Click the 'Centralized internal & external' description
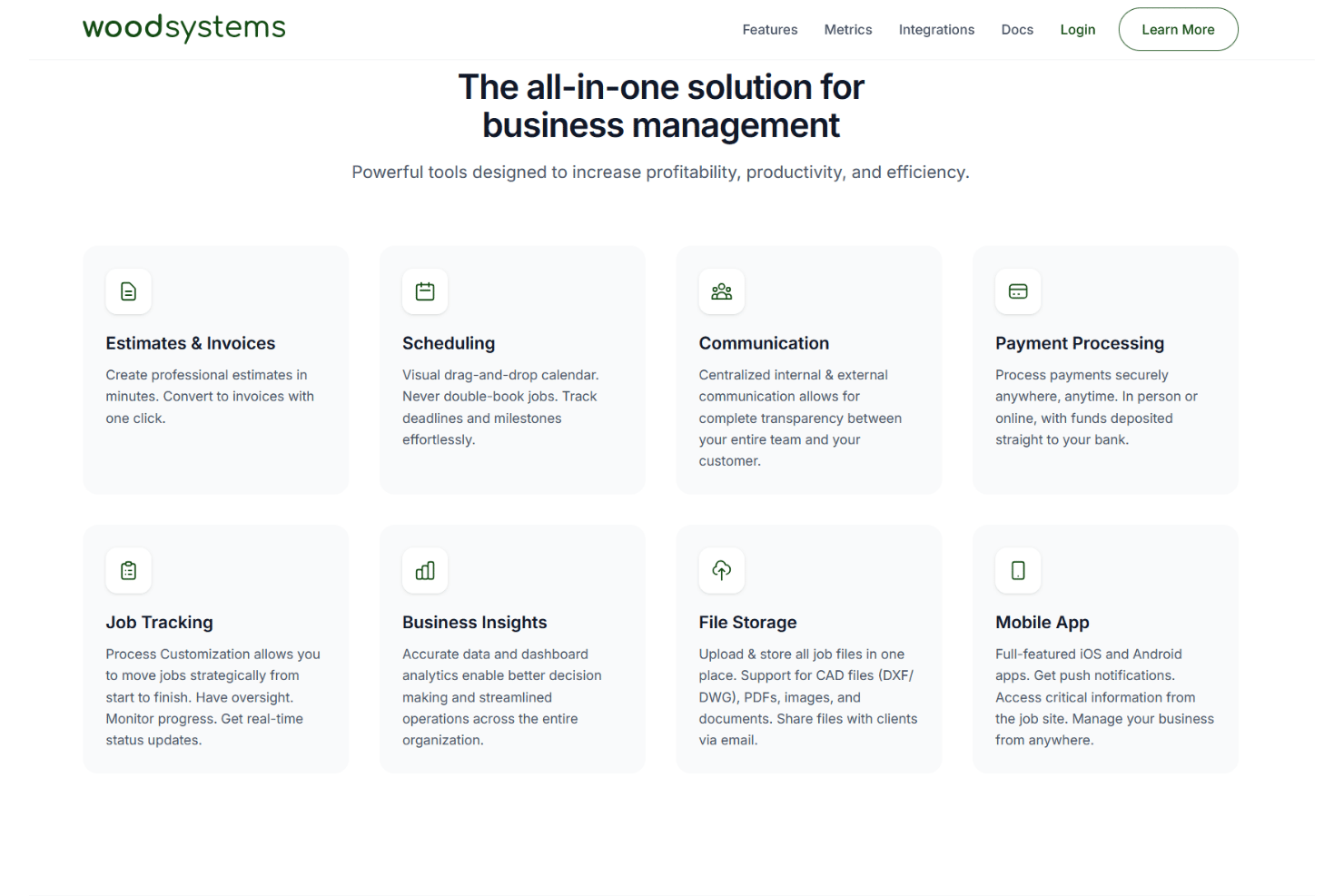The width and height of the screenshot is (1344, 896). (800, 418)
